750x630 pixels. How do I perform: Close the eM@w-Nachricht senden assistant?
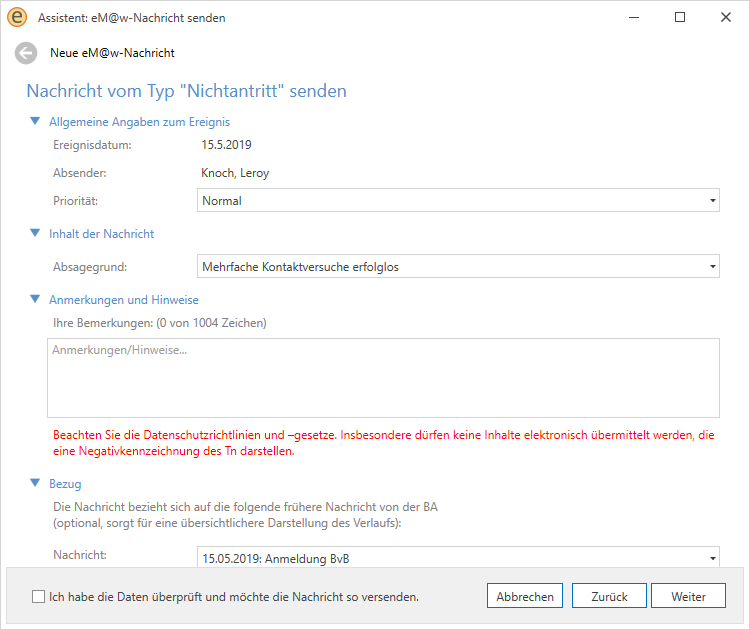click(726, 17)
